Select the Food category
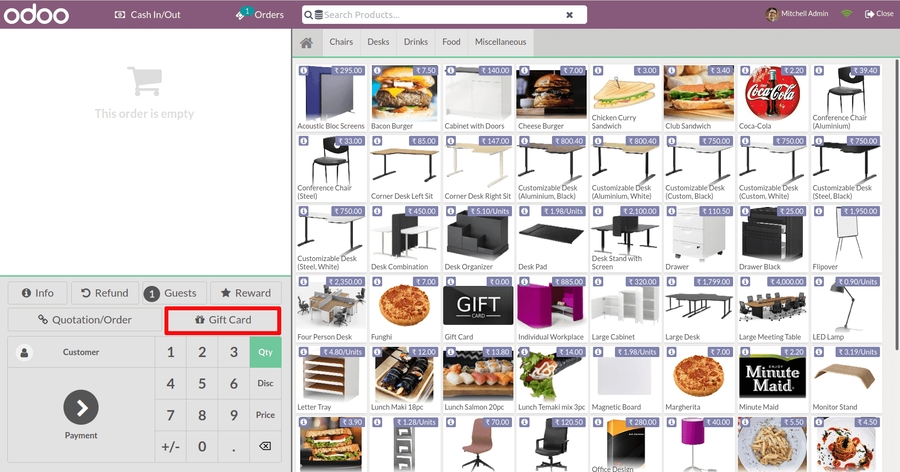This screenshot has height=472, width=900. (451, 42)
